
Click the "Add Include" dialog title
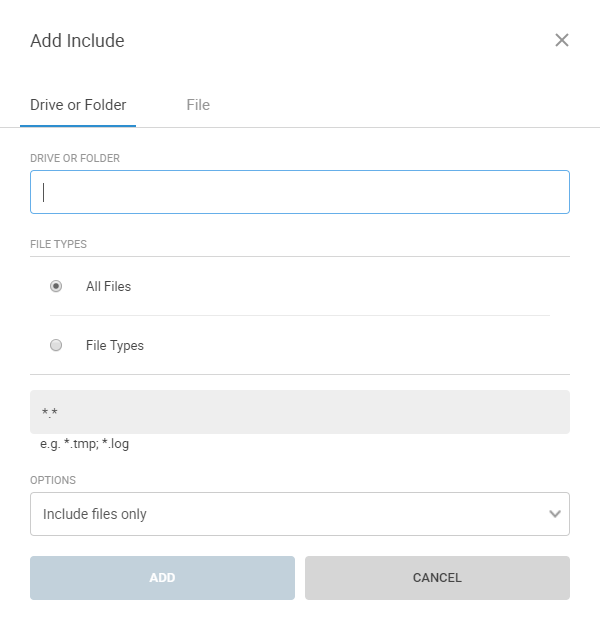click(77, 41)
